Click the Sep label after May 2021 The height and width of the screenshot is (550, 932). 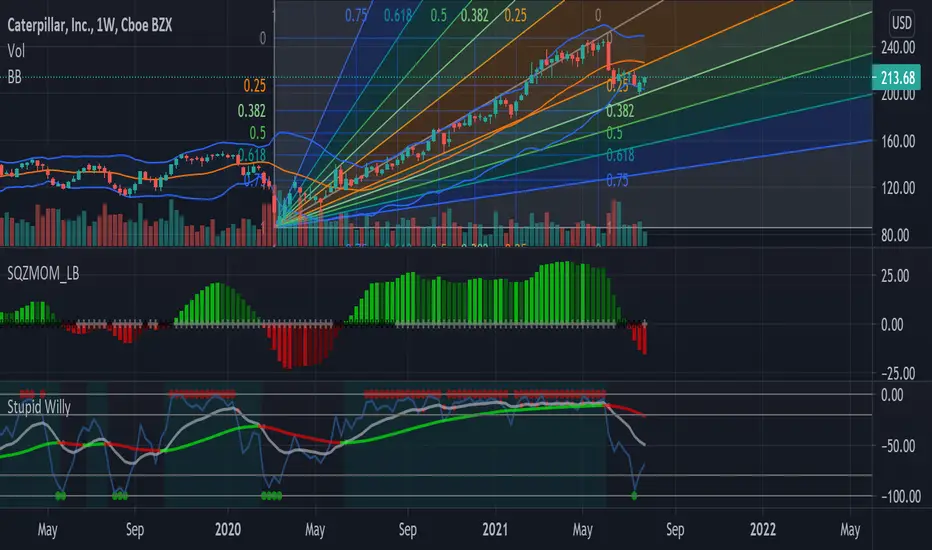675,529
